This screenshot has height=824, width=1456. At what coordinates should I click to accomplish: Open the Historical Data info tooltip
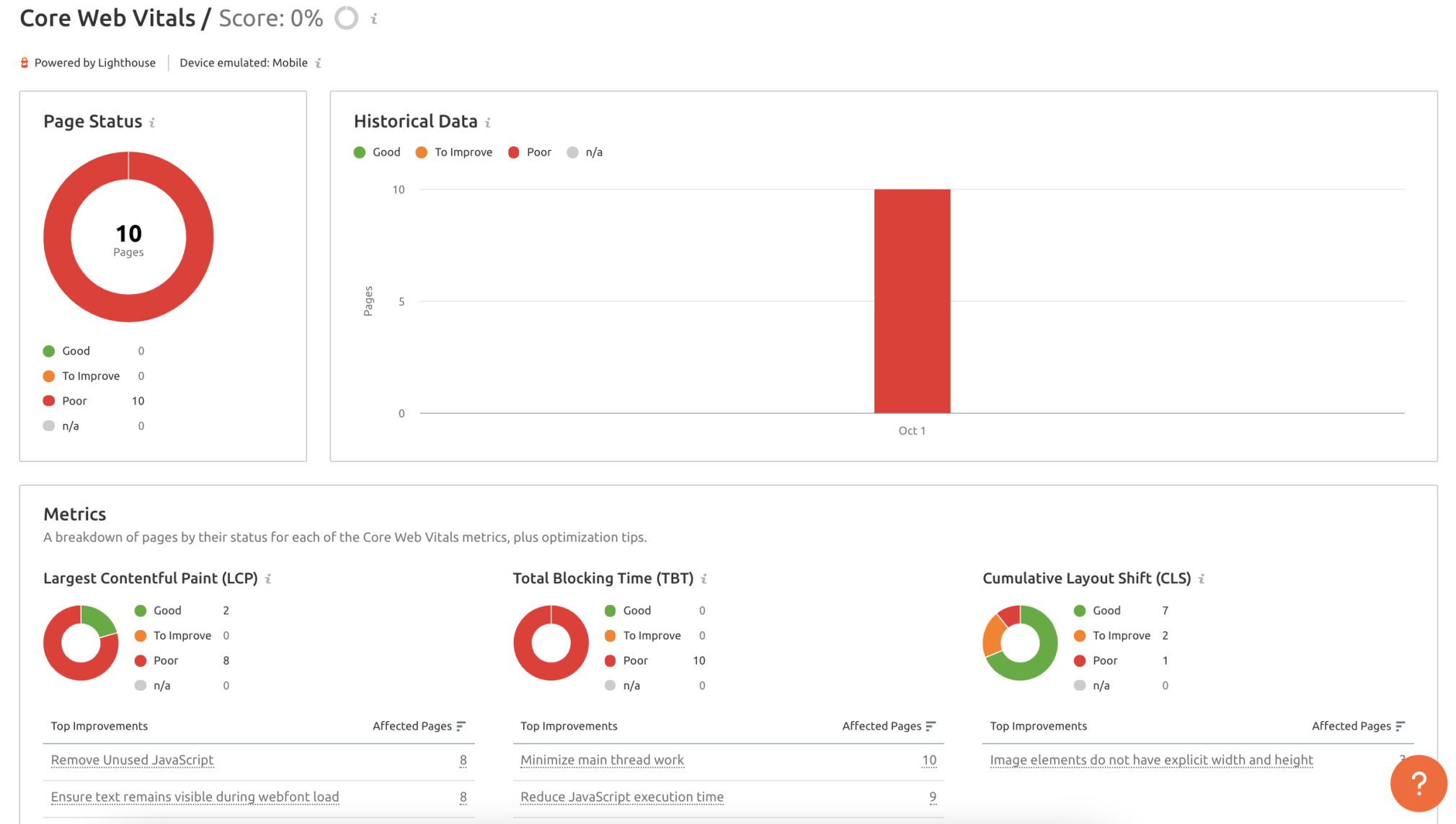(x=488, y=122)
